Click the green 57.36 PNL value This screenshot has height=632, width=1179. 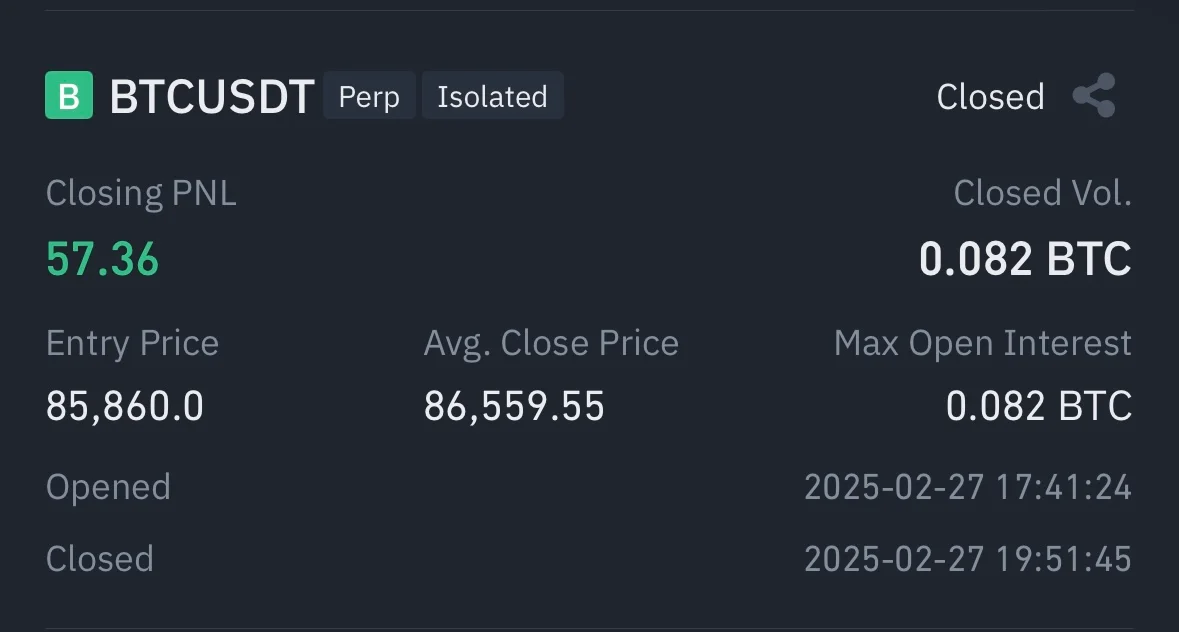click(102, 259)
